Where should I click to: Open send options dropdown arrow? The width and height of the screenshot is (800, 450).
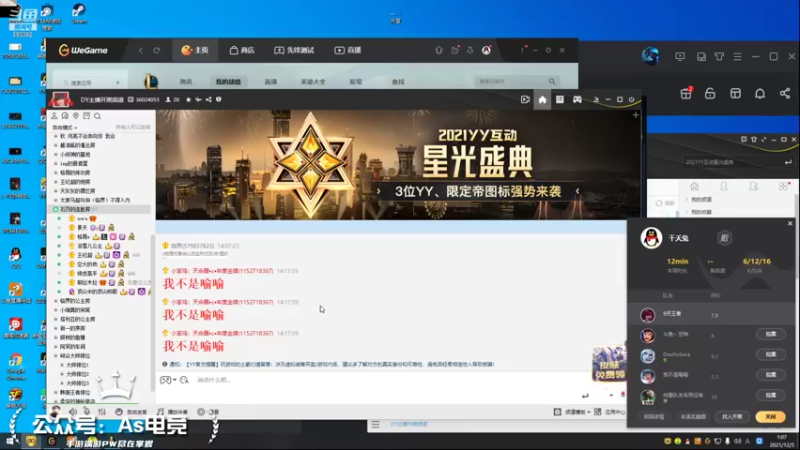[x=611, y=395]
